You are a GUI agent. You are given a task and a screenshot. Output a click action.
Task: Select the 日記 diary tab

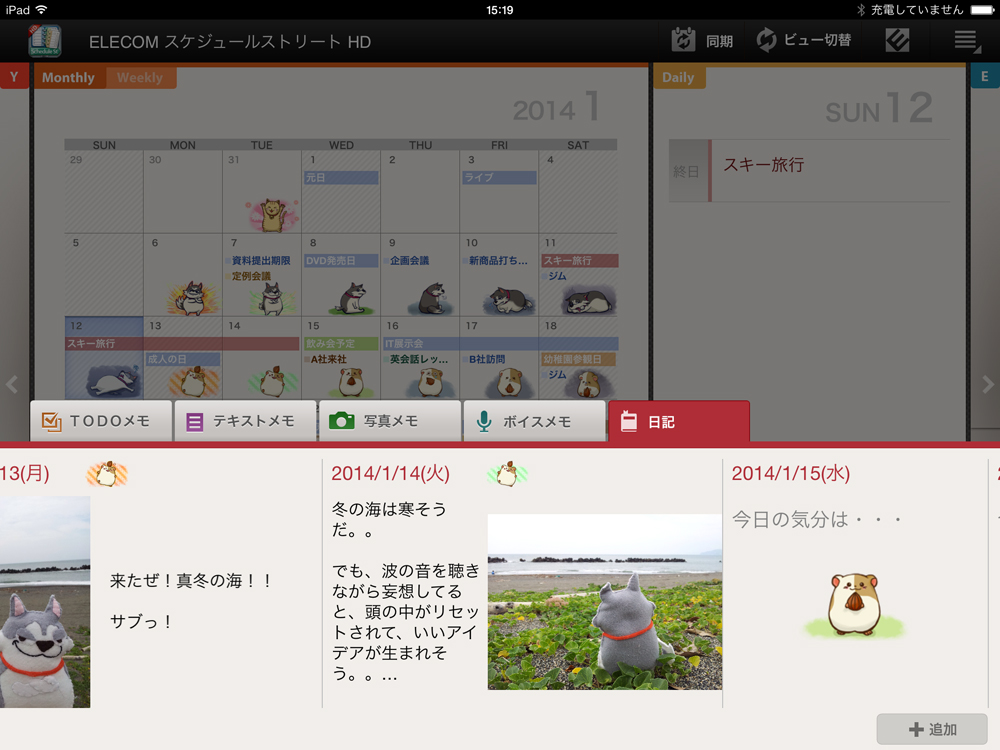coord(679,421)
